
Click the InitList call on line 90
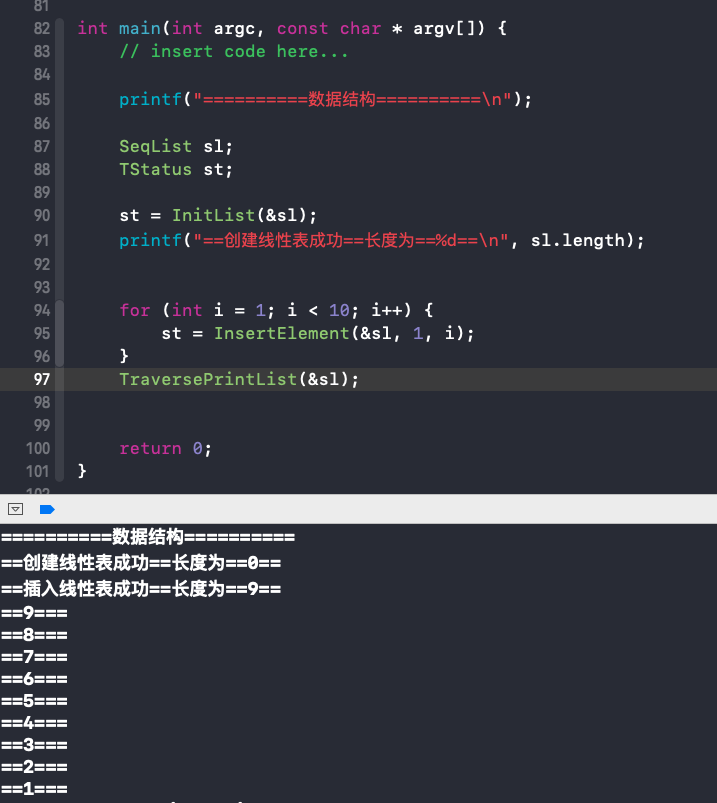coord(213,215)
